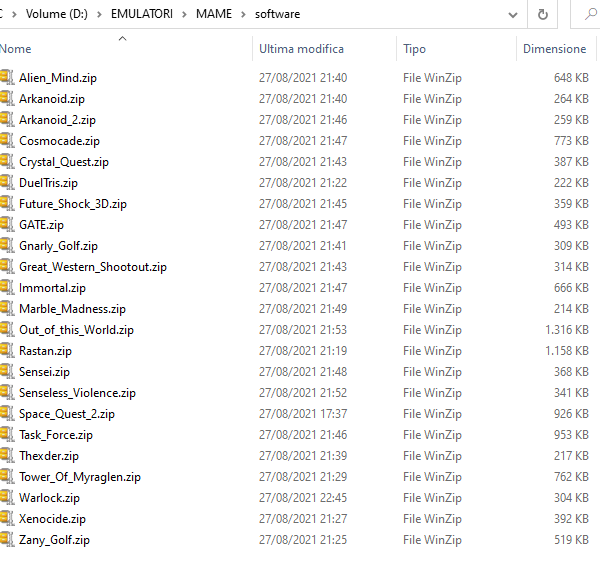Expand the chevron after EMULATORI

[x=184, y=15]
